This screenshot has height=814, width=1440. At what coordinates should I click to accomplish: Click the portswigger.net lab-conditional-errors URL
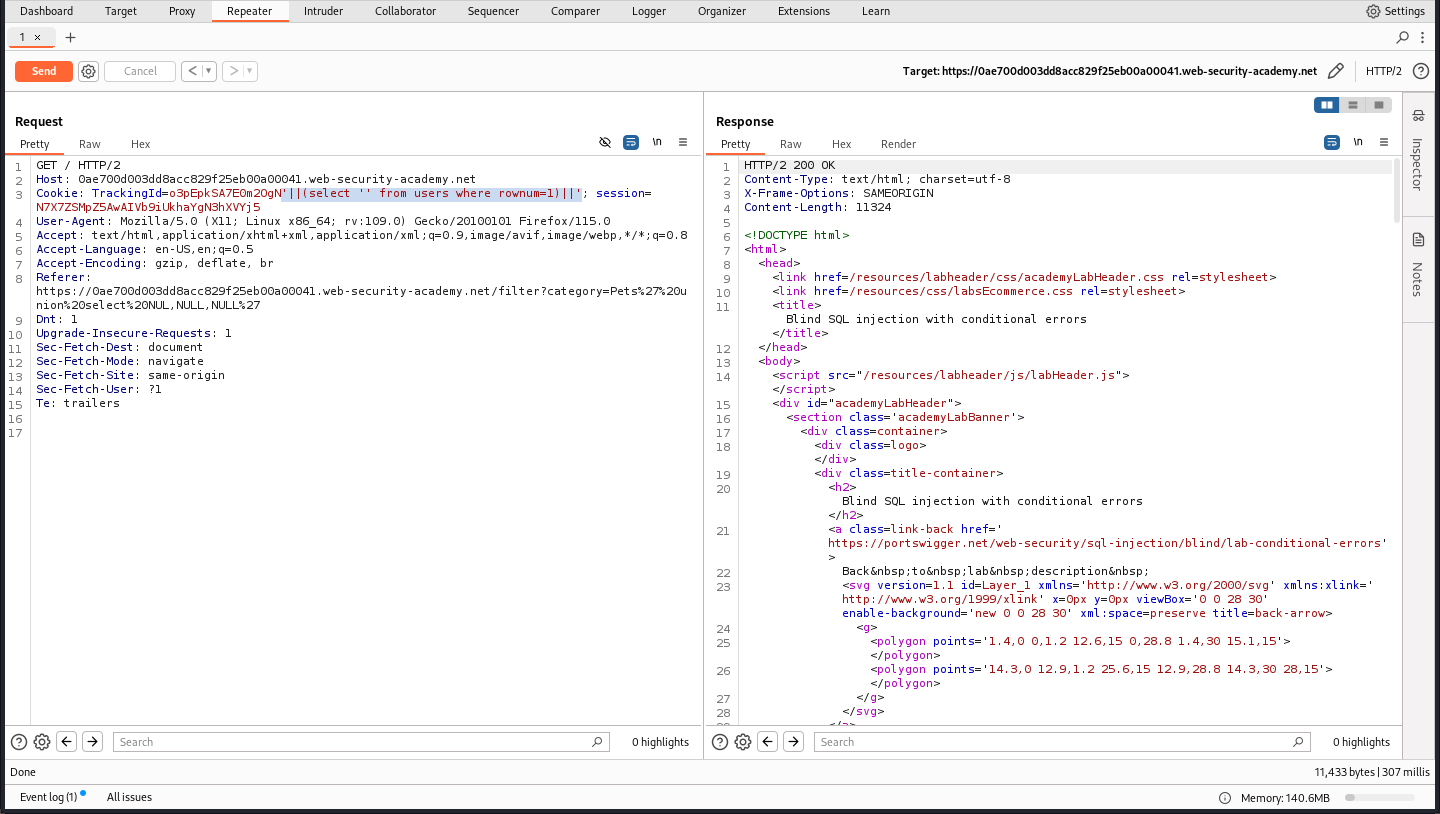(x=1107, y=543)
